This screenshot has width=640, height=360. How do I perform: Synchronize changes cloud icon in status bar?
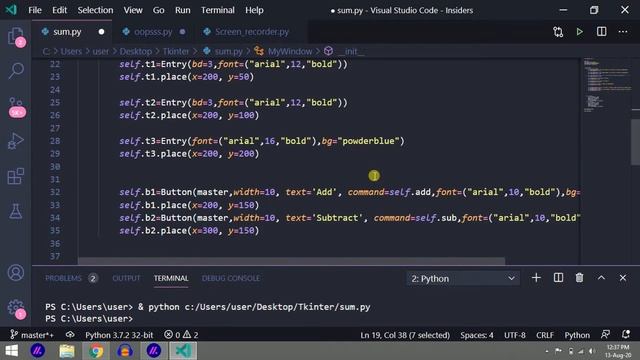(x=70, y=335)
